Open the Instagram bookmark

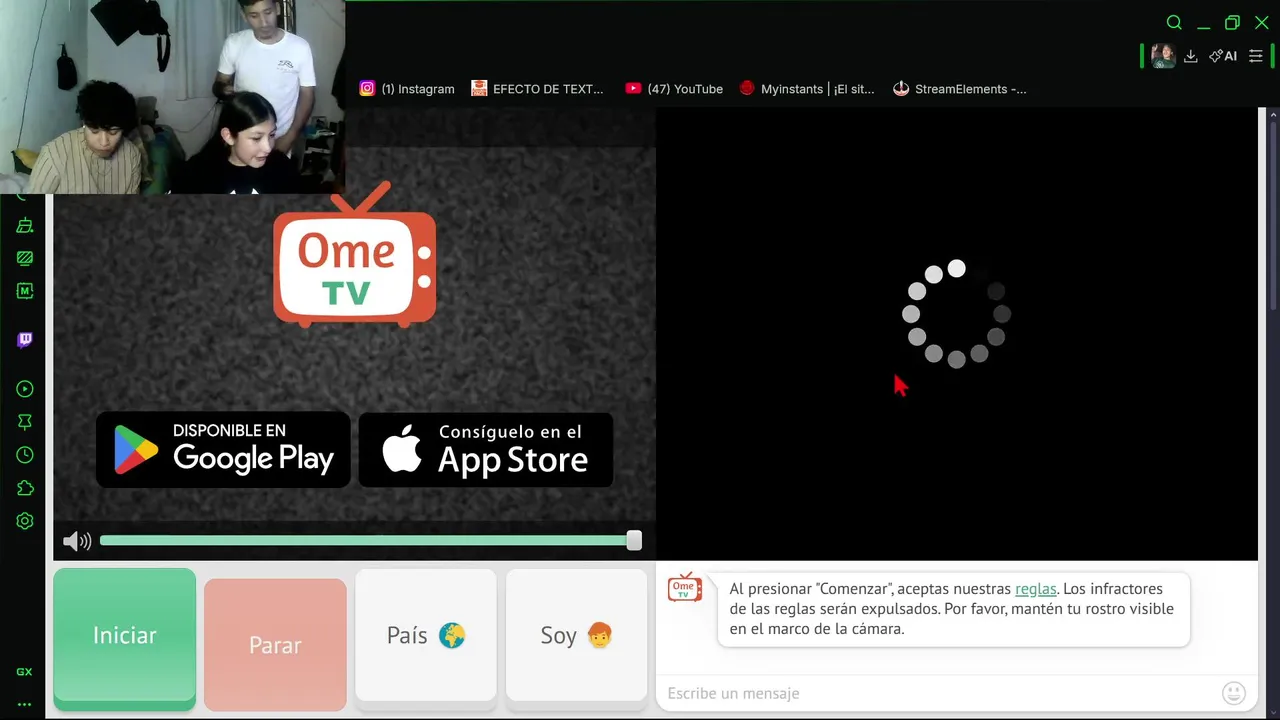click(x=407, y=89)
